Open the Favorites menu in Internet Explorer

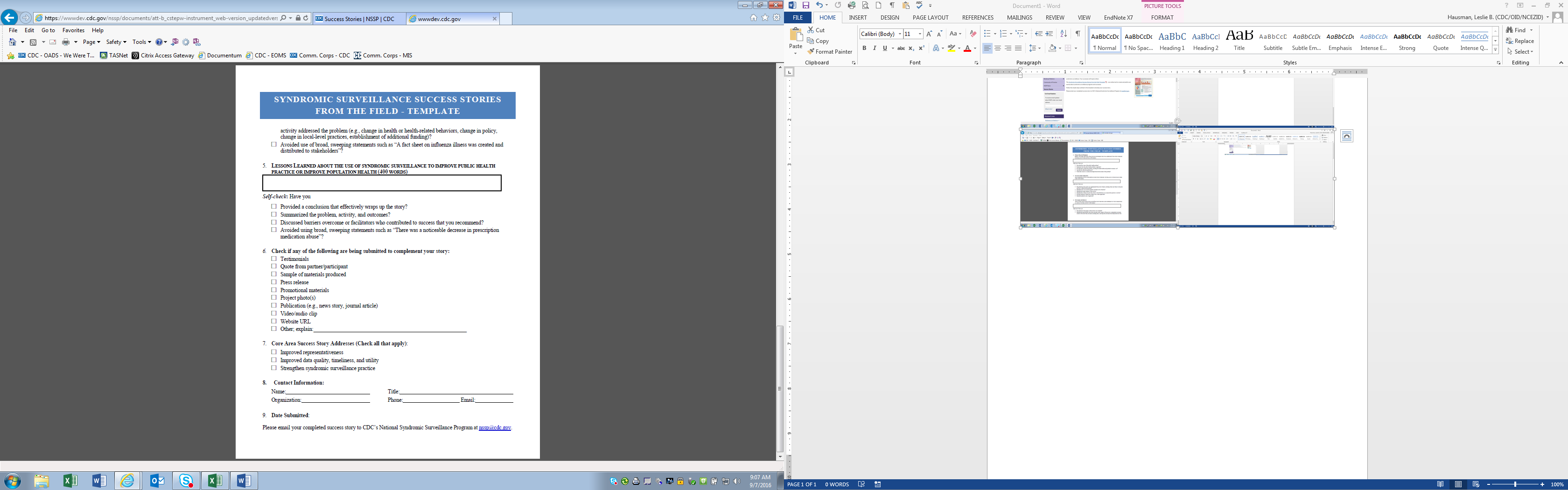tap(73, 30)
